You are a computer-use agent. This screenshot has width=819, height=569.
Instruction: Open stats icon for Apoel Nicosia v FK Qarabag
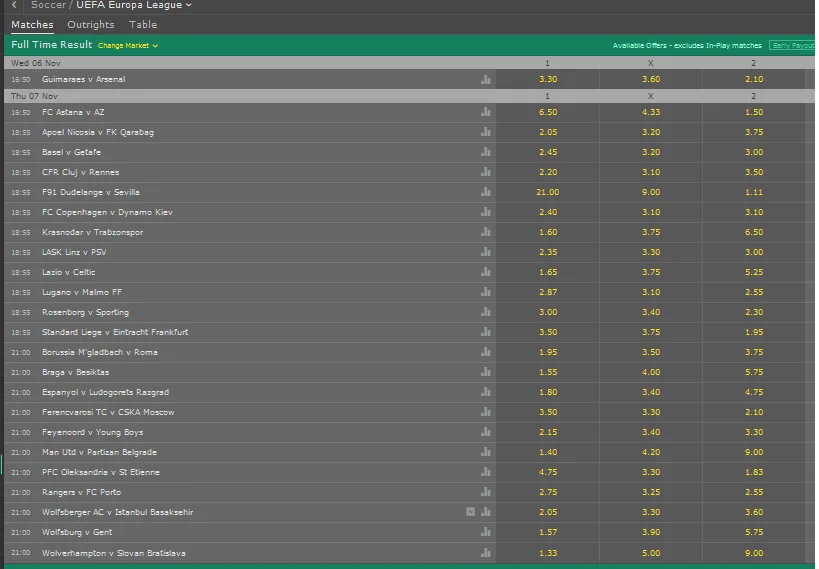486,132
